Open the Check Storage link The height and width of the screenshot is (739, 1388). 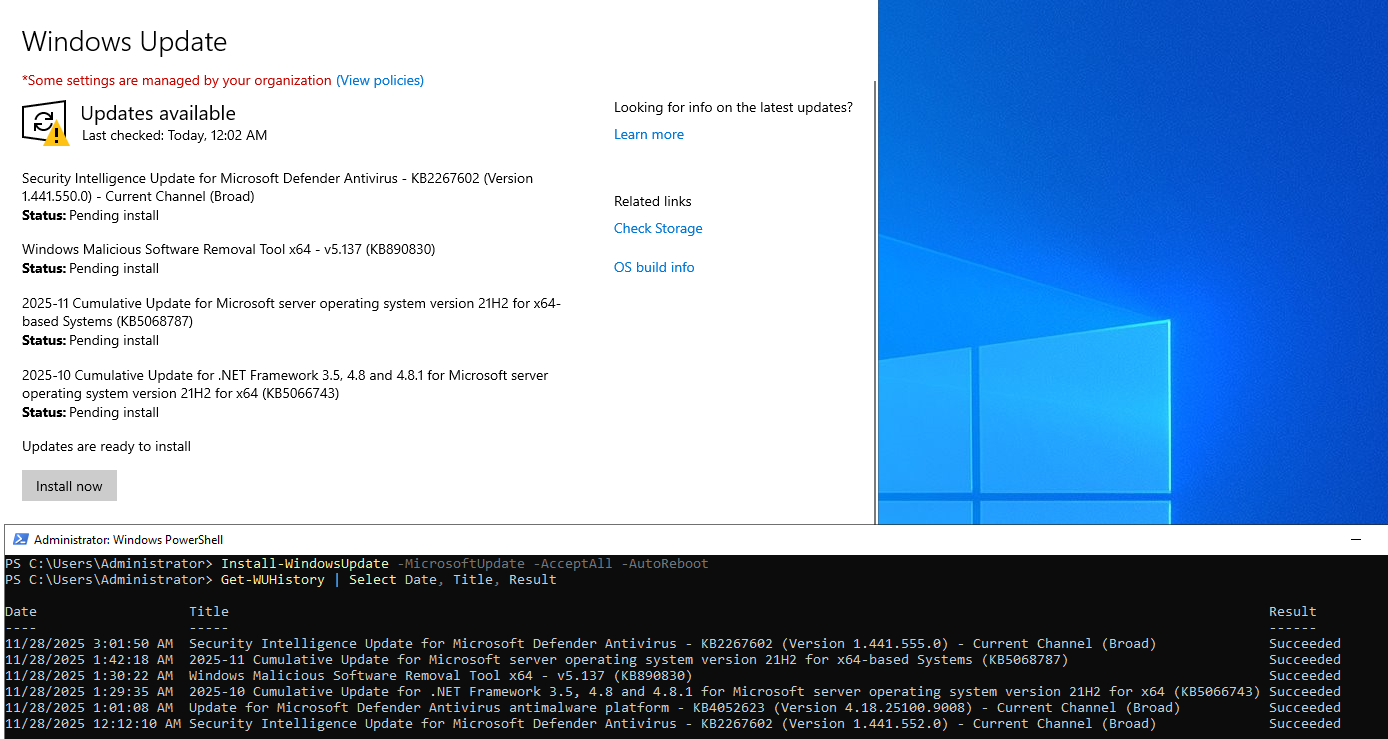[x=658, y=228]
